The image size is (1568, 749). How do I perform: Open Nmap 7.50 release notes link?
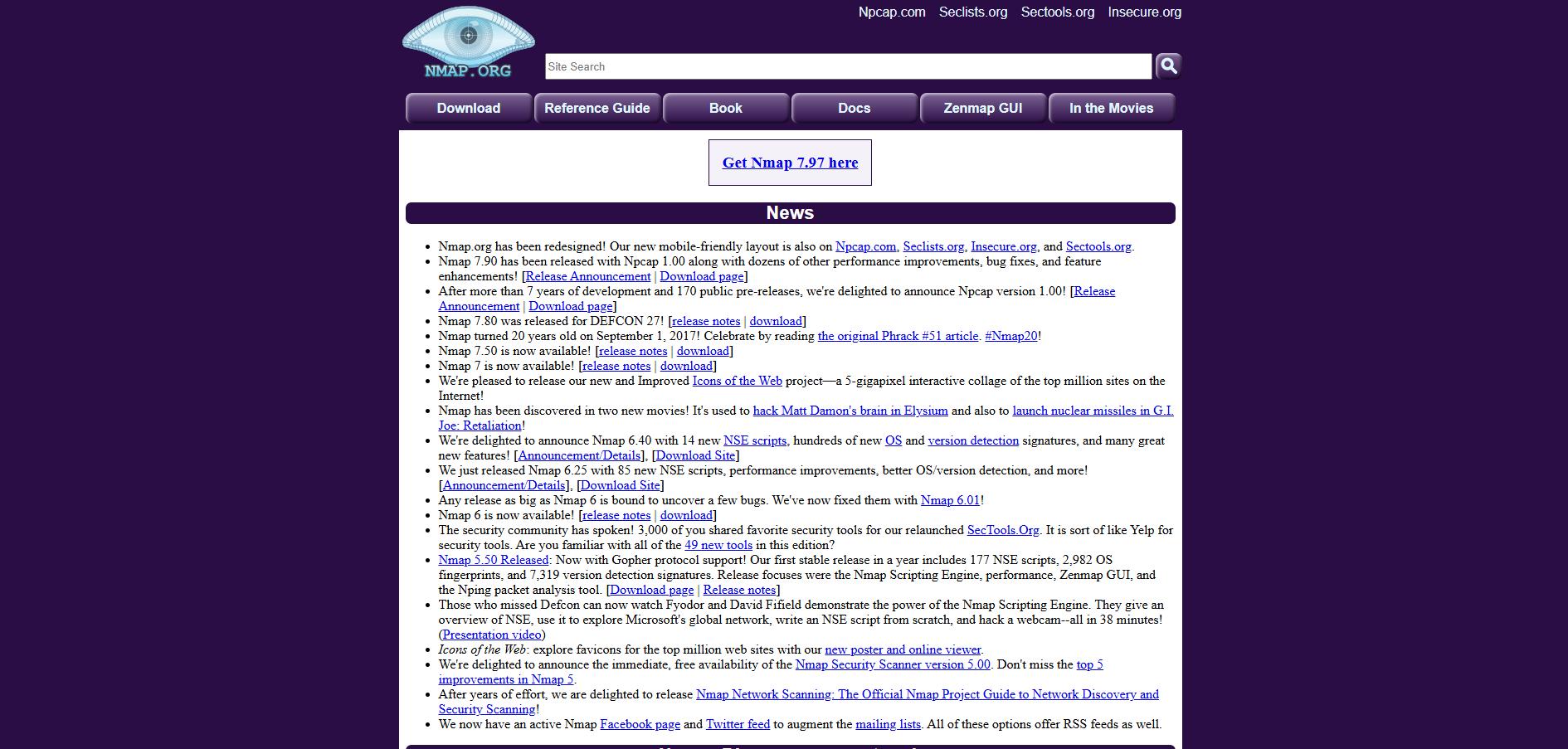pos(633,351)
